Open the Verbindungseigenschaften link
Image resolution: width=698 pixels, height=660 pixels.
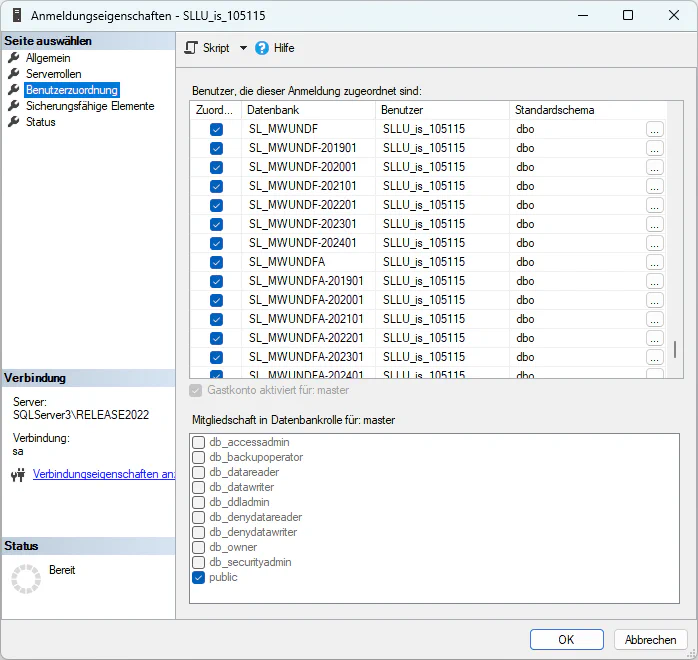[x=104, y=474]
